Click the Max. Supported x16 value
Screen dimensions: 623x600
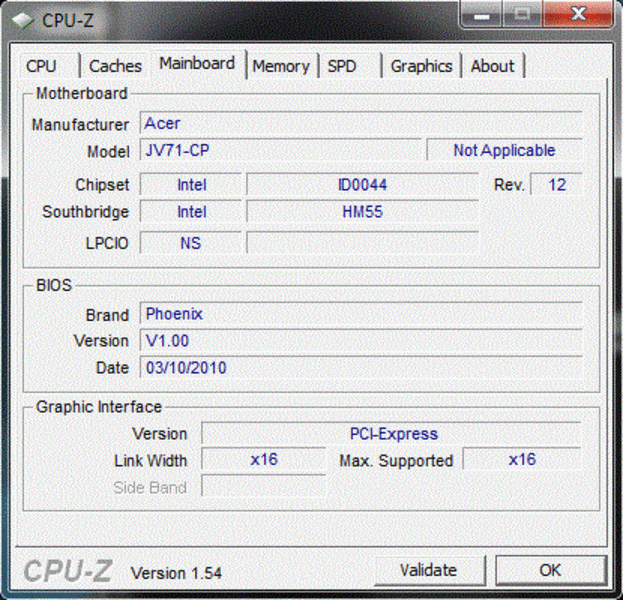tap(522, 460)
